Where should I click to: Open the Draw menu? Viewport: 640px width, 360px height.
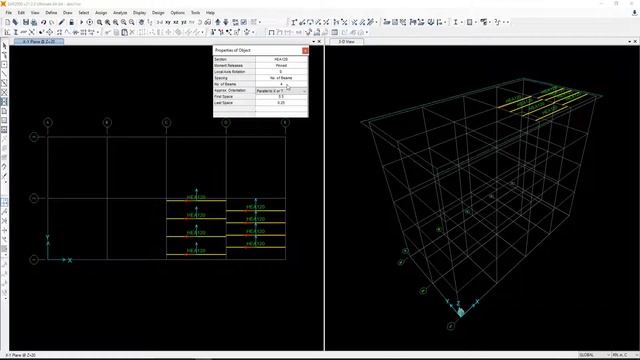67,13
